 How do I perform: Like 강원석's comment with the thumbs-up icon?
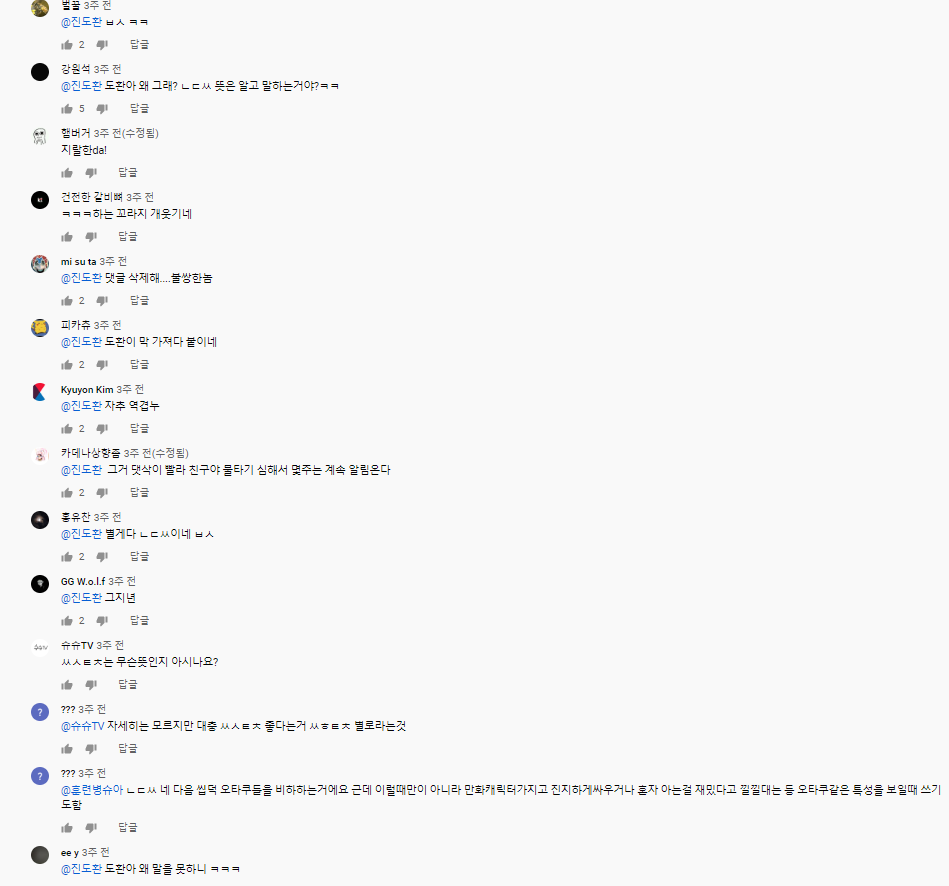click(x=67, y=109)
